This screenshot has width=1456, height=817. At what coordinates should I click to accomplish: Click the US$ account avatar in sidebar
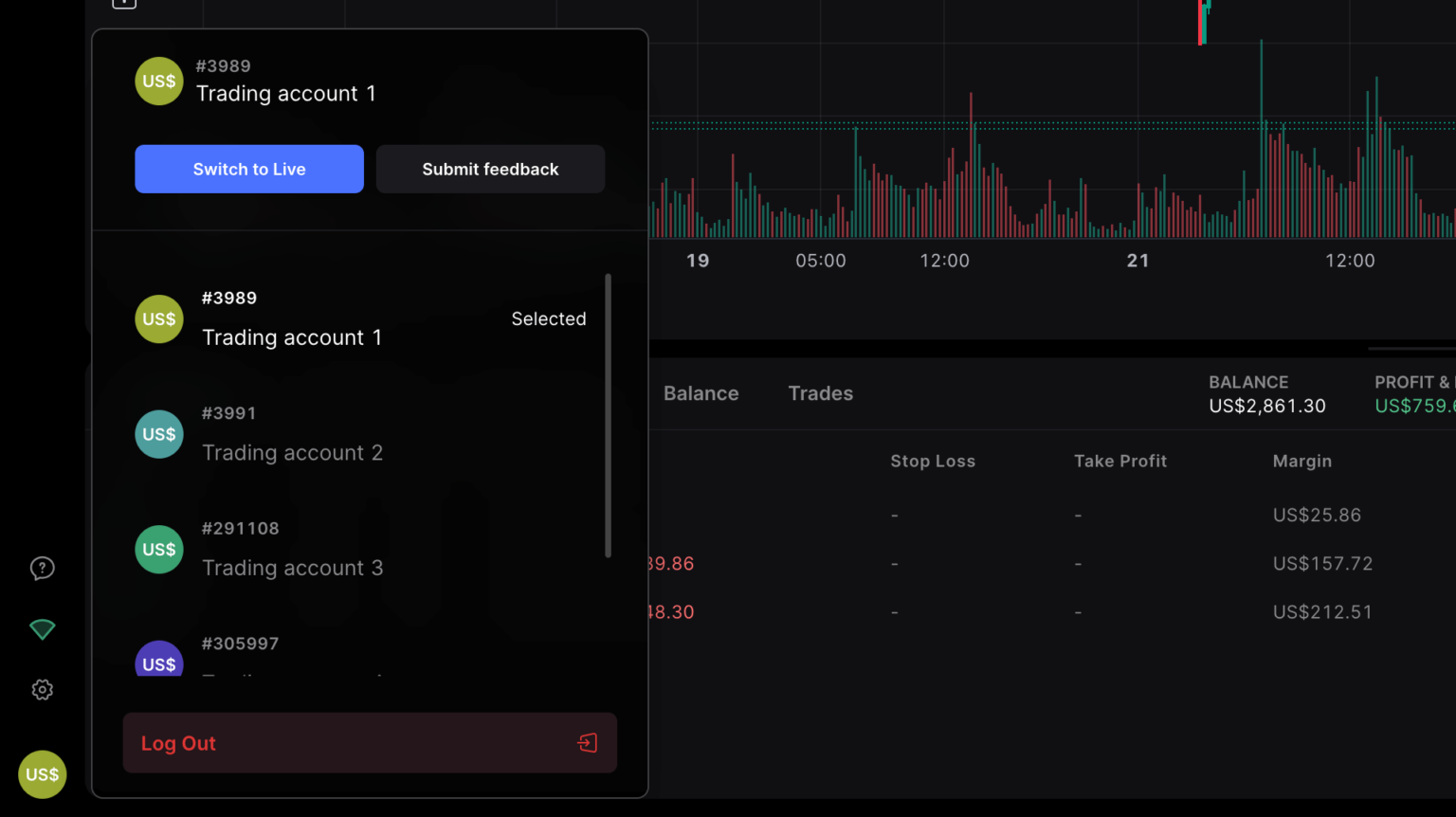click(x=42, y=774)
